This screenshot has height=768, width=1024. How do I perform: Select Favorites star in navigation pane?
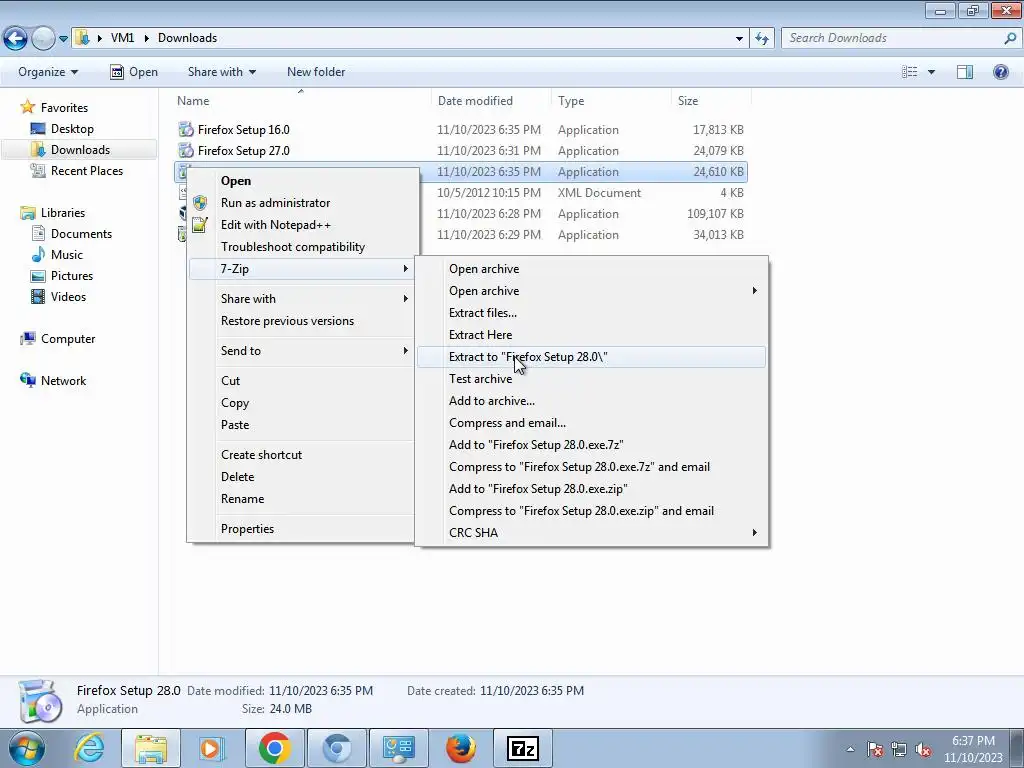click(x=27, y=107)
